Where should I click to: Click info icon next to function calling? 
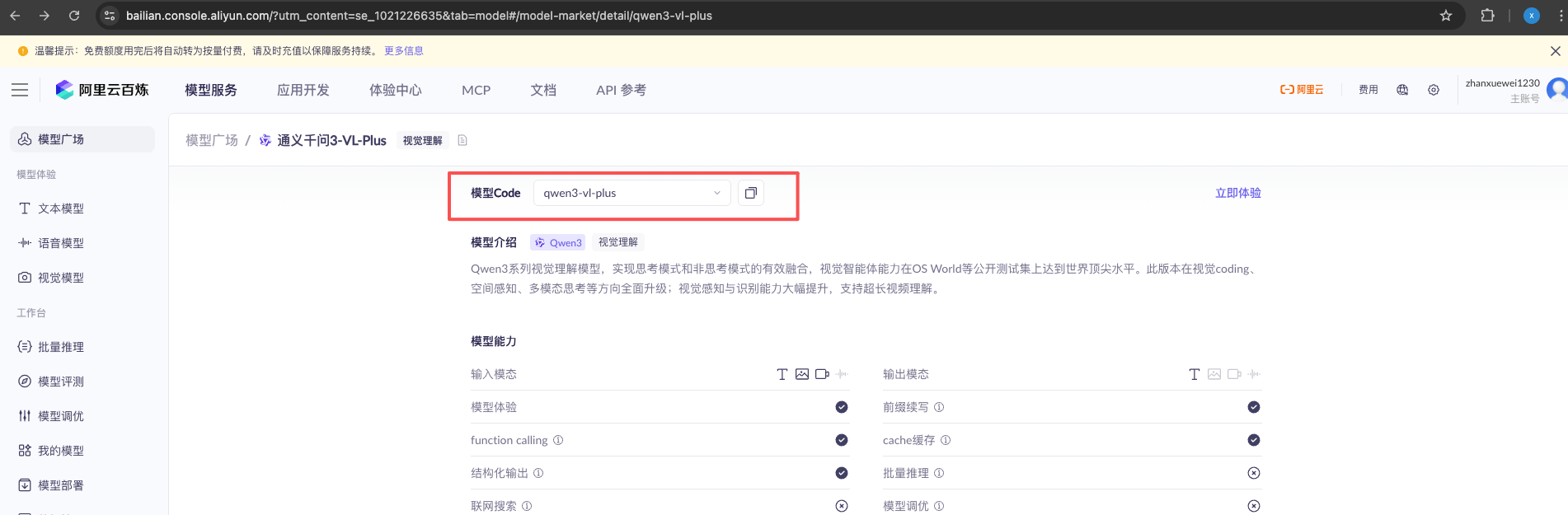pos(558,440)
